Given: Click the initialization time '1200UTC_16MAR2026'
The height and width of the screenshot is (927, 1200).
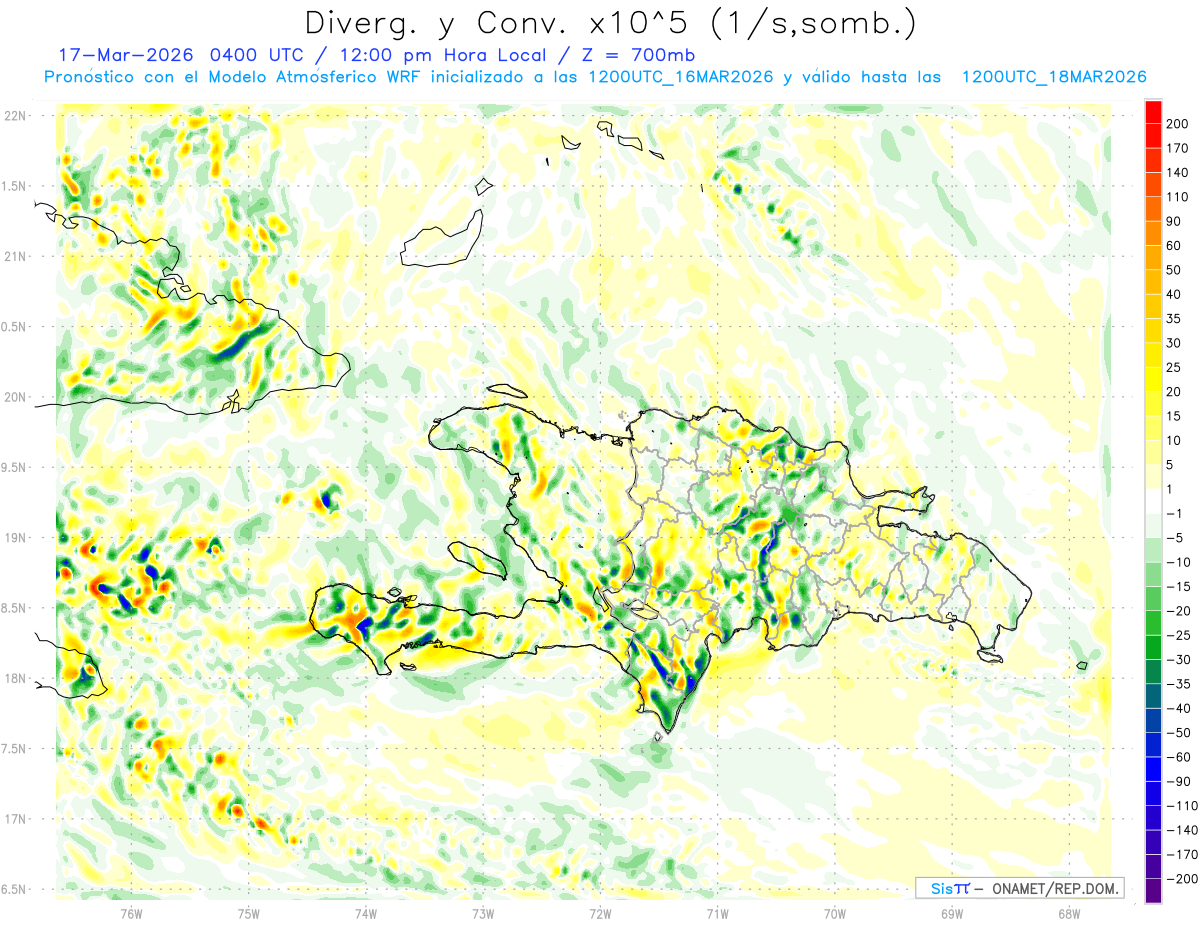Looking at the screenshot, I should (x=681, y=78).
